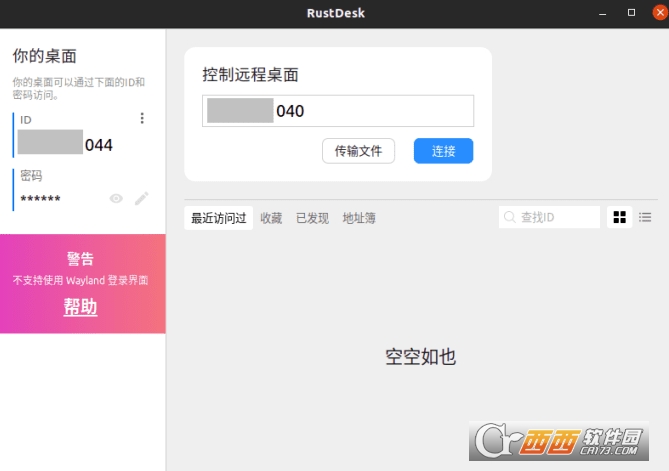
Task: Switch to the 收藏 favorites tab
Action: [x=271, y=218]
